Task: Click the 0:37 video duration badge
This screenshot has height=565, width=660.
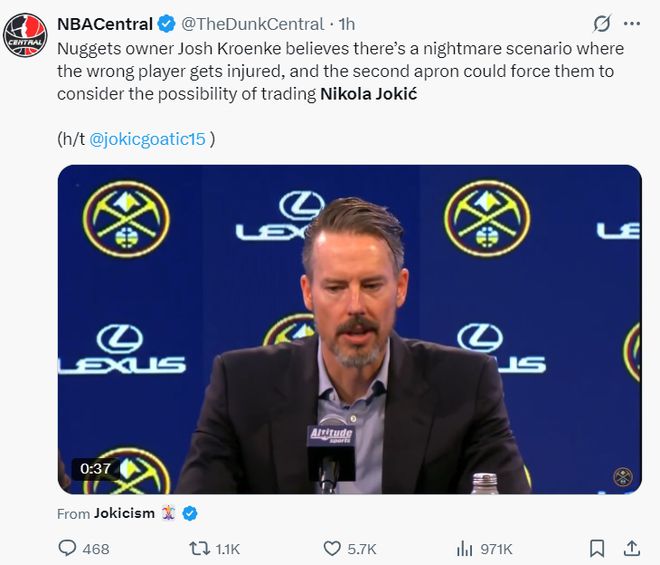Action: [x=96, y=468]
